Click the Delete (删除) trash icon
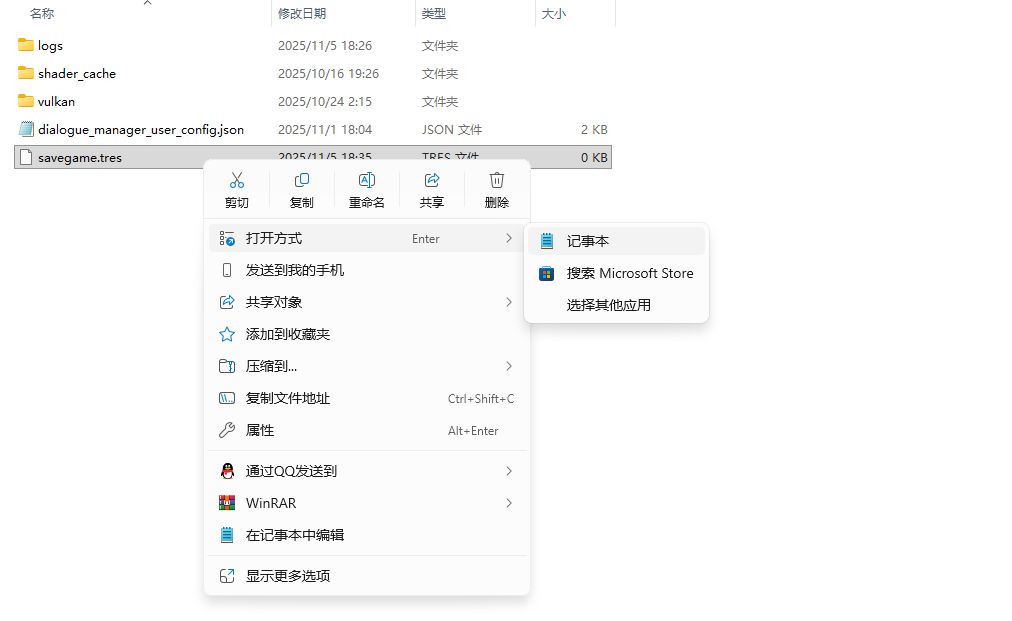The image size is (1012, 621). pyautogui.click(x=496, y=180)
